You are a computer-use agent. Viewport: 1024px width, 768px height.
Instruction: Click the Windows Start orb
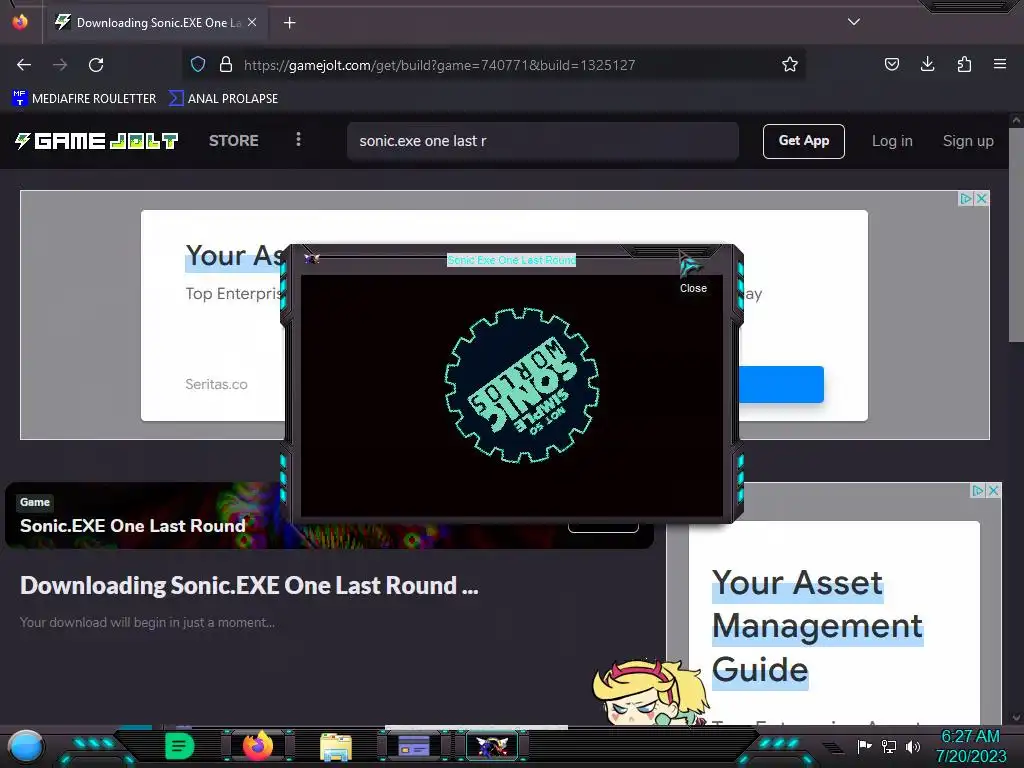[25, 746]
